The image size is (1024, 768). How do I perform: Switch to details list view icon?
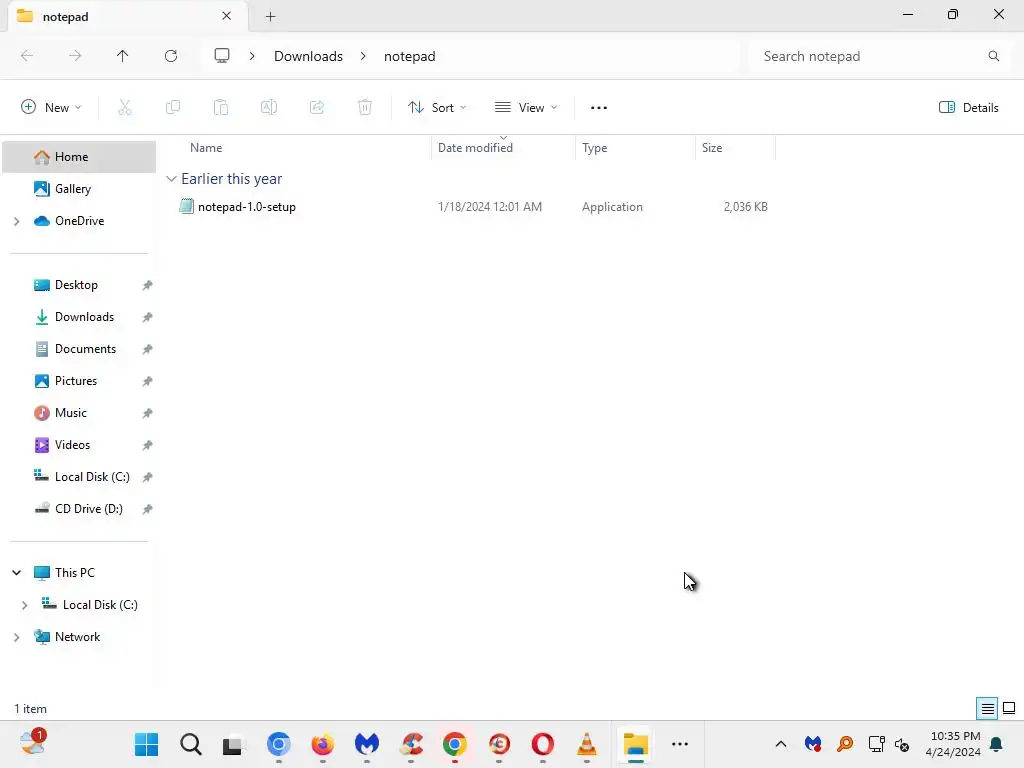coord(987,708)
